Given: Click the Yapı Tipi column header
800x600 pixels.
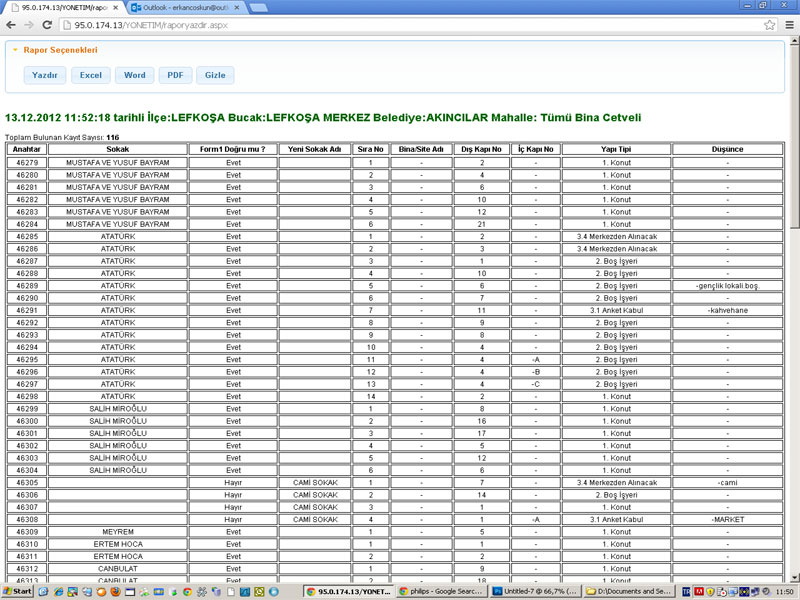Looking at the screenshot, I should point(616,149).
